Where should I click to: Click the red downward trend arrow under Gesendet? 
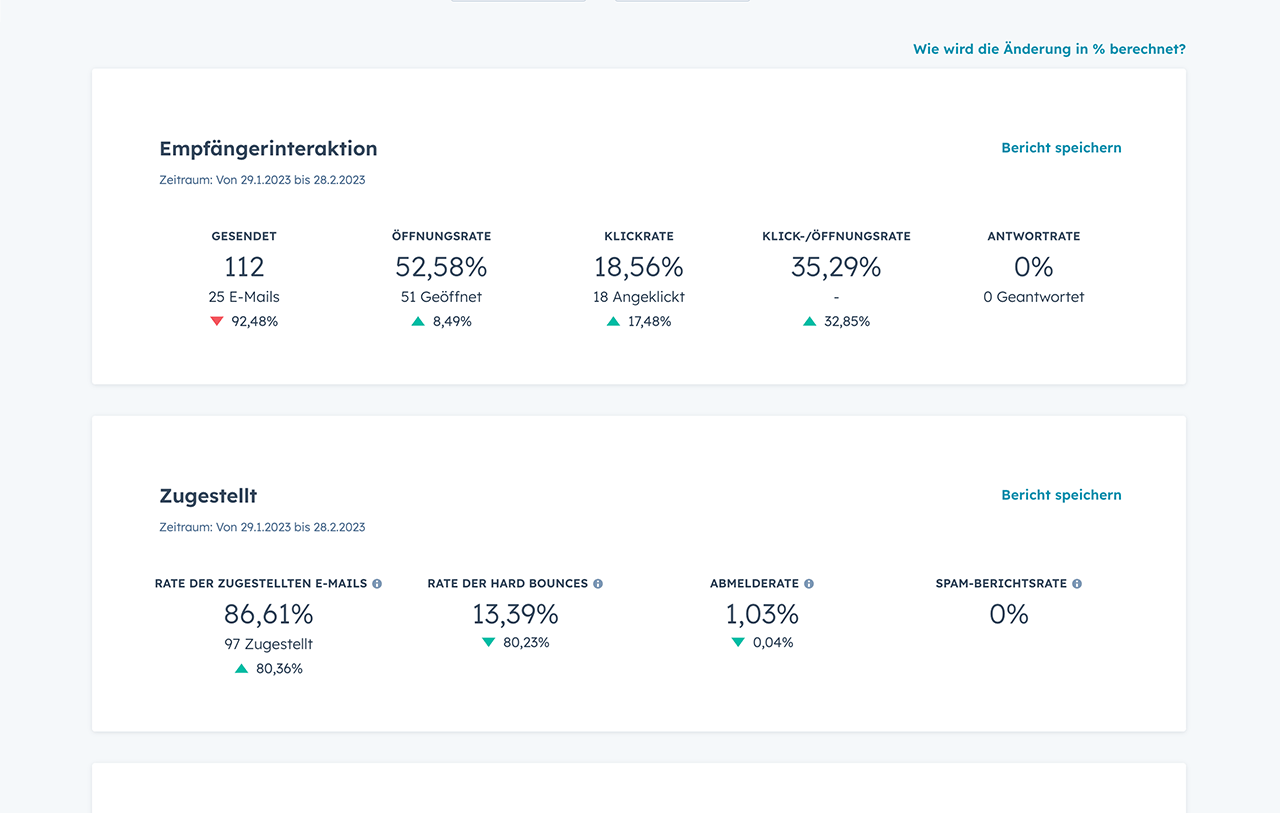tap(217, 321)
